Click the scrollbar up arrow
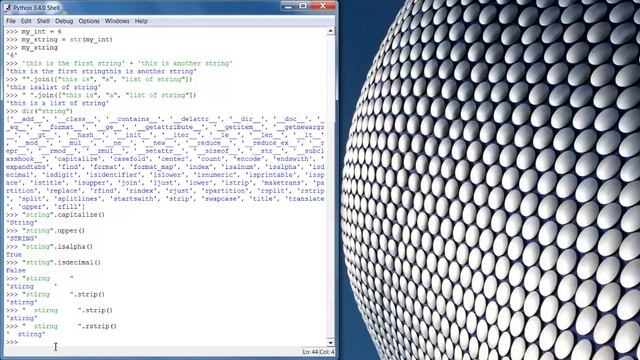Image resolution: width=640 pixels, height=360 pixels. [x=331, y=31]
